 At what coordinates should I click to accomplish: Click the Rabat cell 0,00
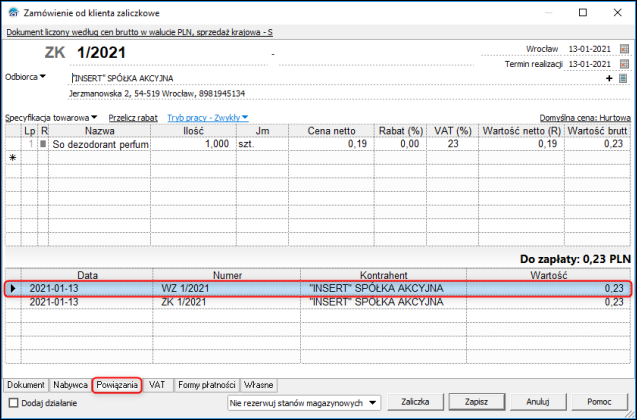(x=401, y=144)
